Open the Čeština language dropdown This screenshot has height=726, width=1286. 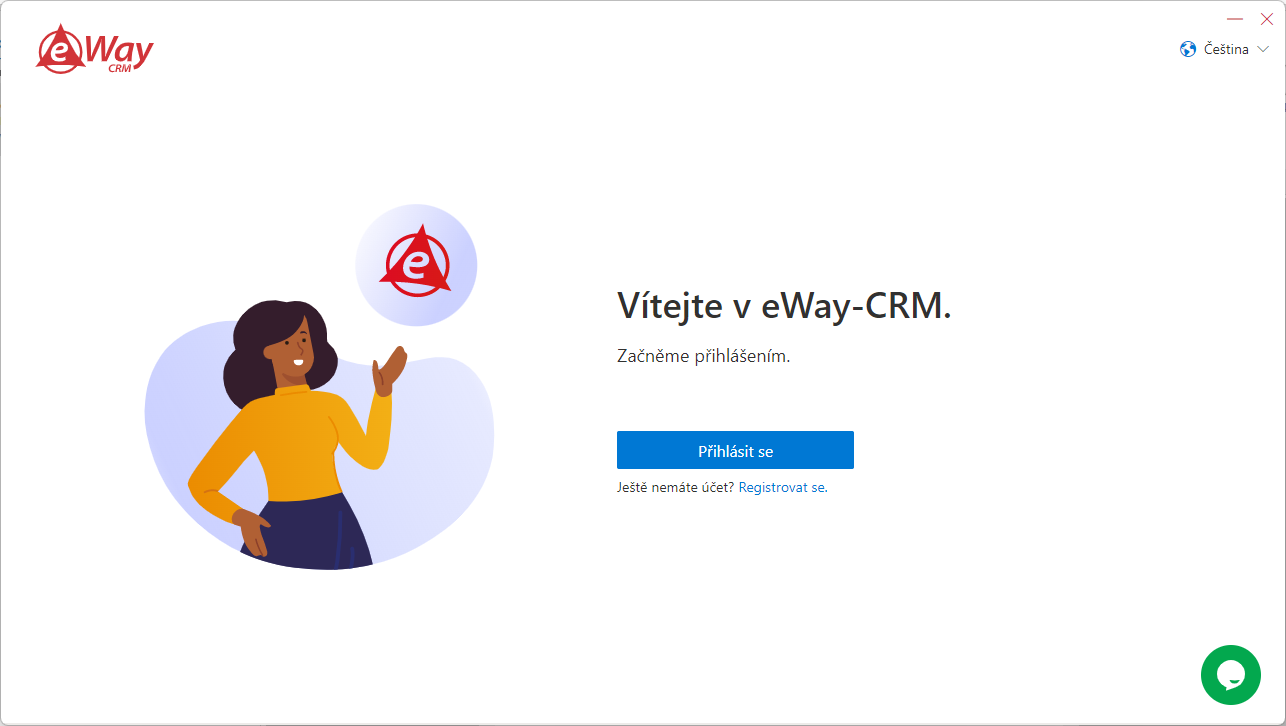pyautogui.click(x=1225, y=49)
